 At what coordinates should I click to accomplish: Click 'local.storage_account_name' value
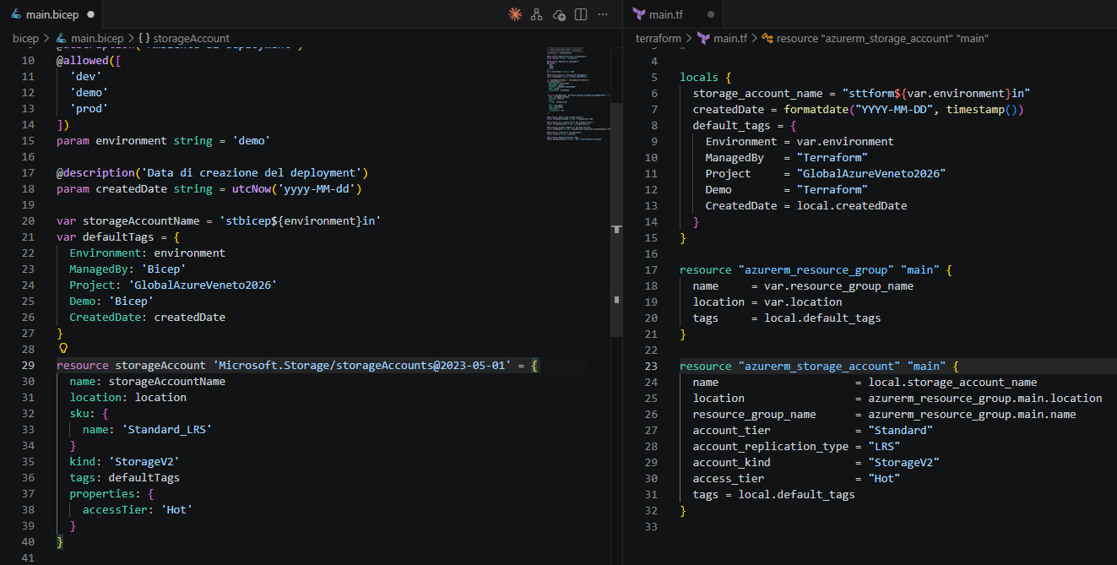point(952,383)
